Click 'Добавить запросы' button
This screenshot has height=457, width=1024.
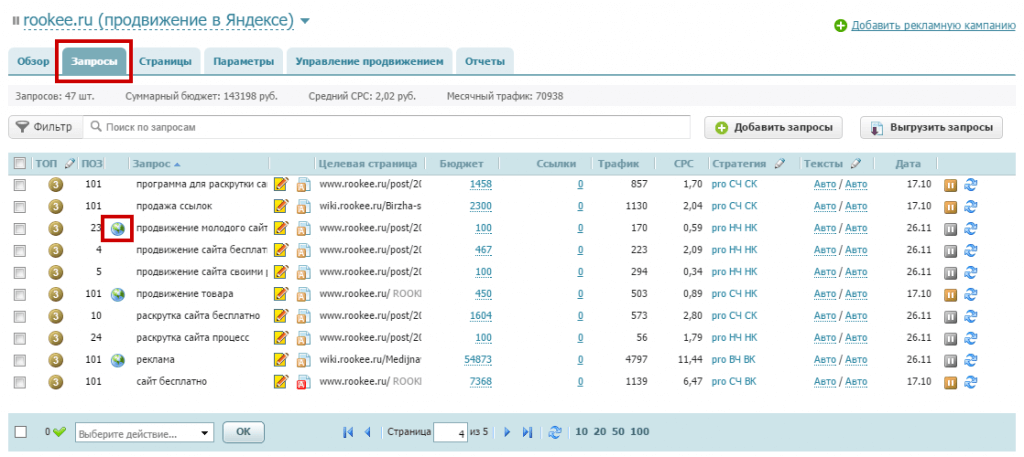(x=773, y=128)
